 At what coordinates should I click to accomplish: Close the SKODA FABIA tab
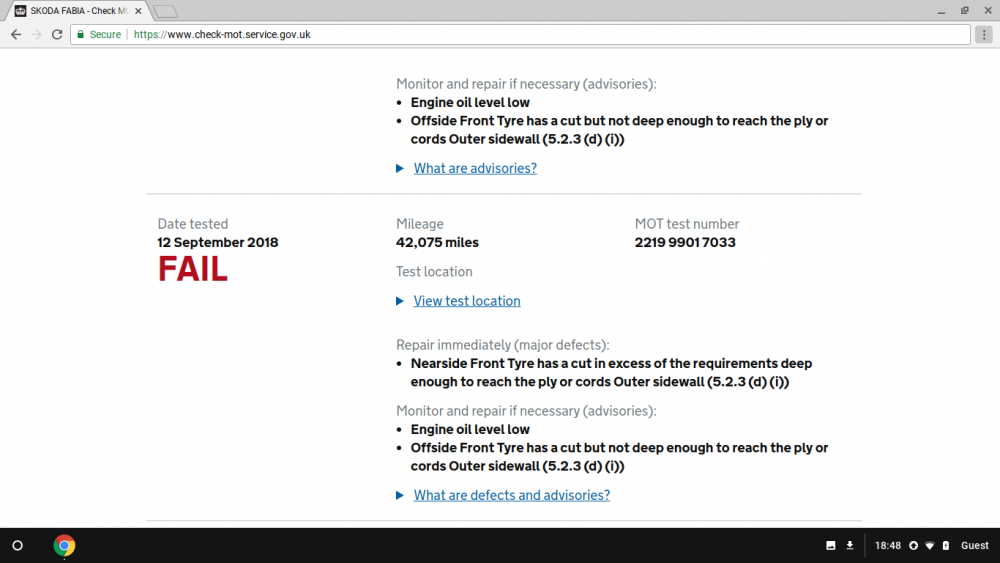(x=138, y=11)
